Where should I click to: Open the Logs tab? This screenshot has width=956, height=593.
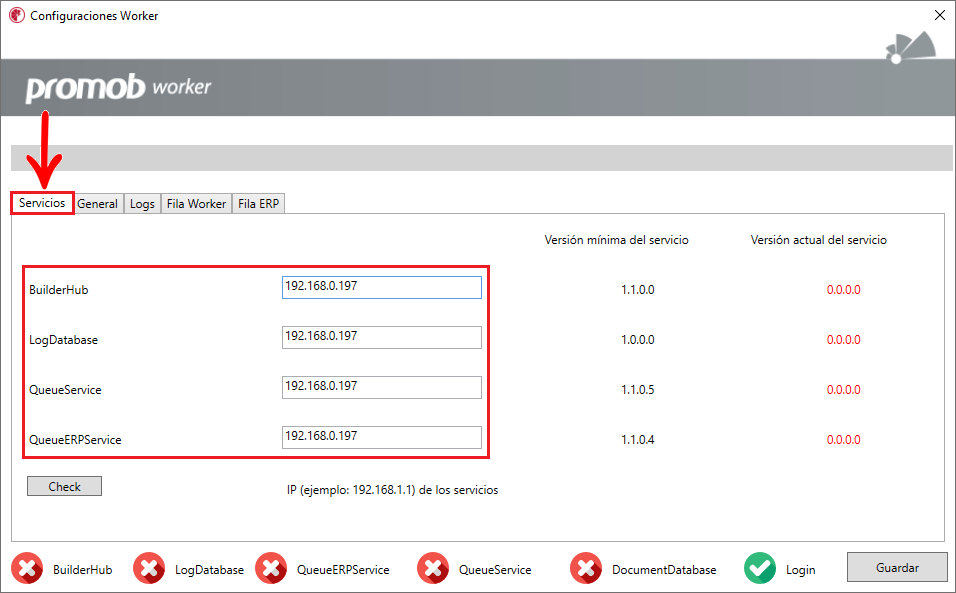point(142,204)
